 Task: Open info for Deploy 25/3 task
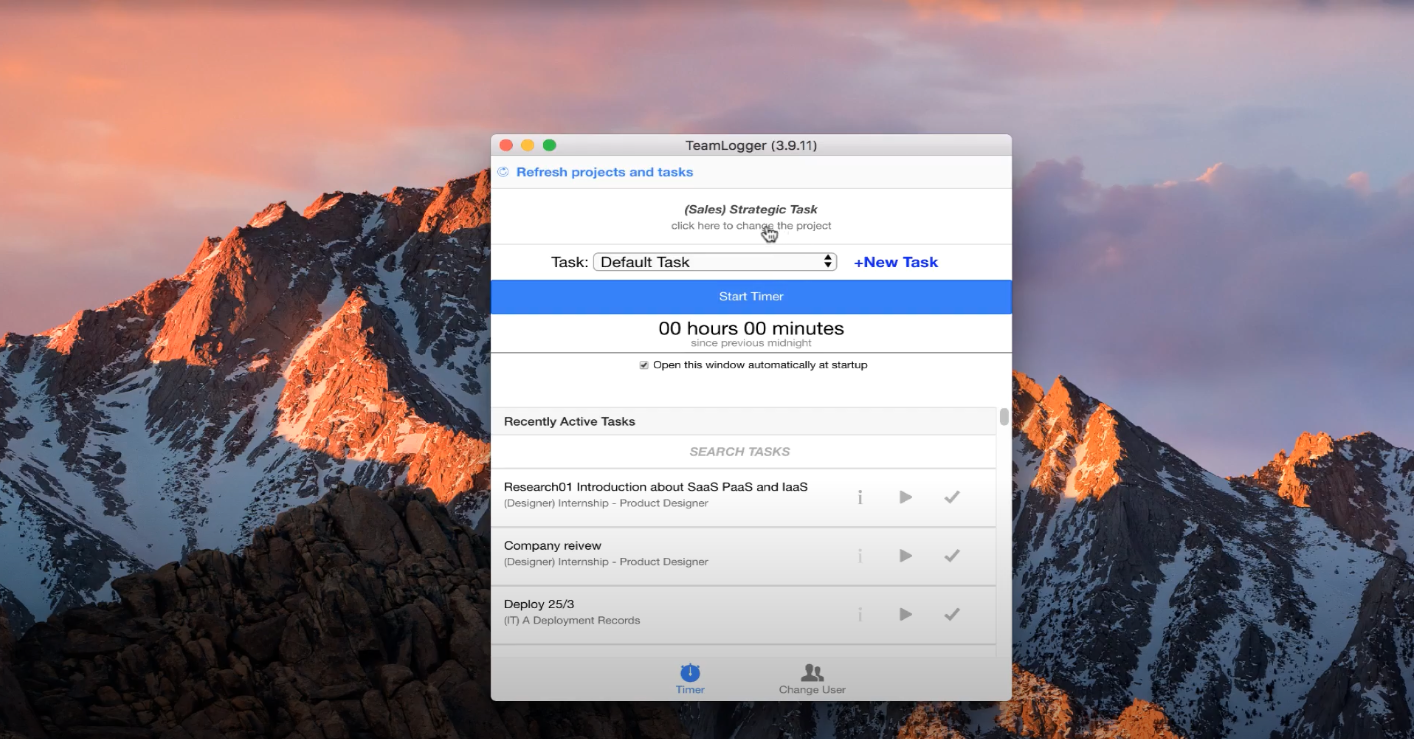click(x=859, y=614)
